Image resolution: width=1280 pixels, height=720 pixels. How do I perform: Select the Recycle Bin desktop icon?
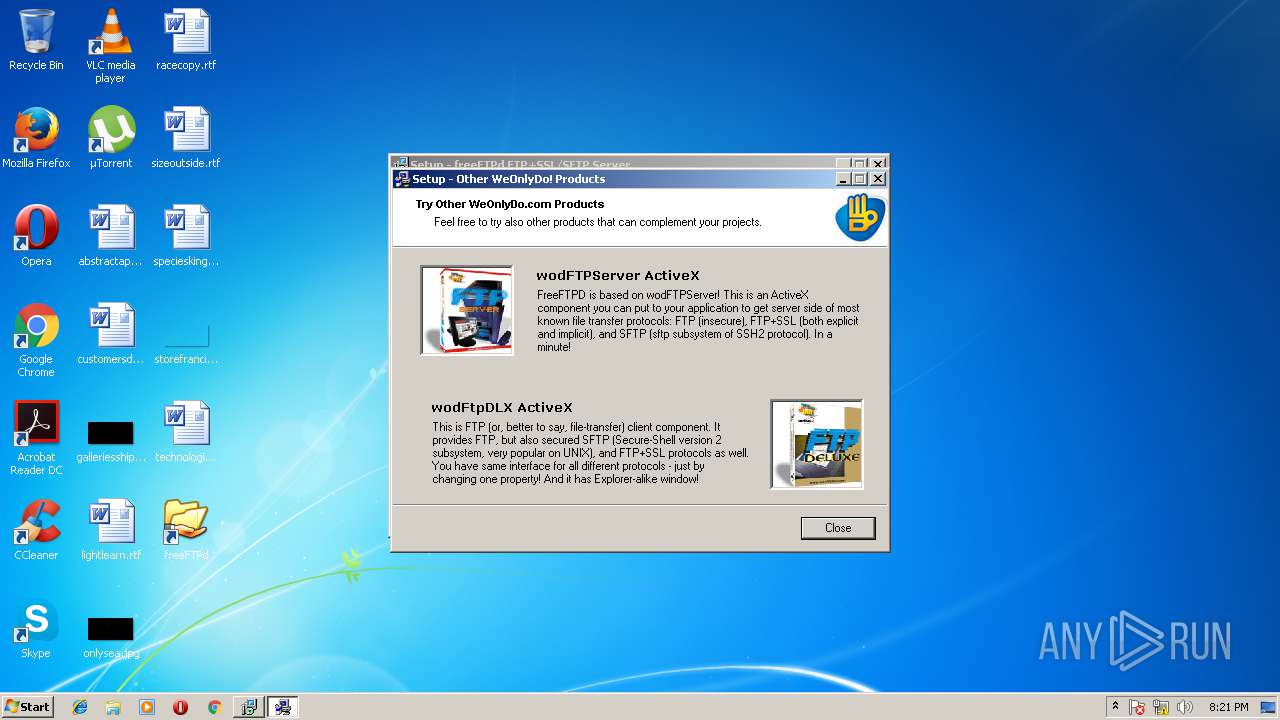pyautogui.click(x=36, y=40)
